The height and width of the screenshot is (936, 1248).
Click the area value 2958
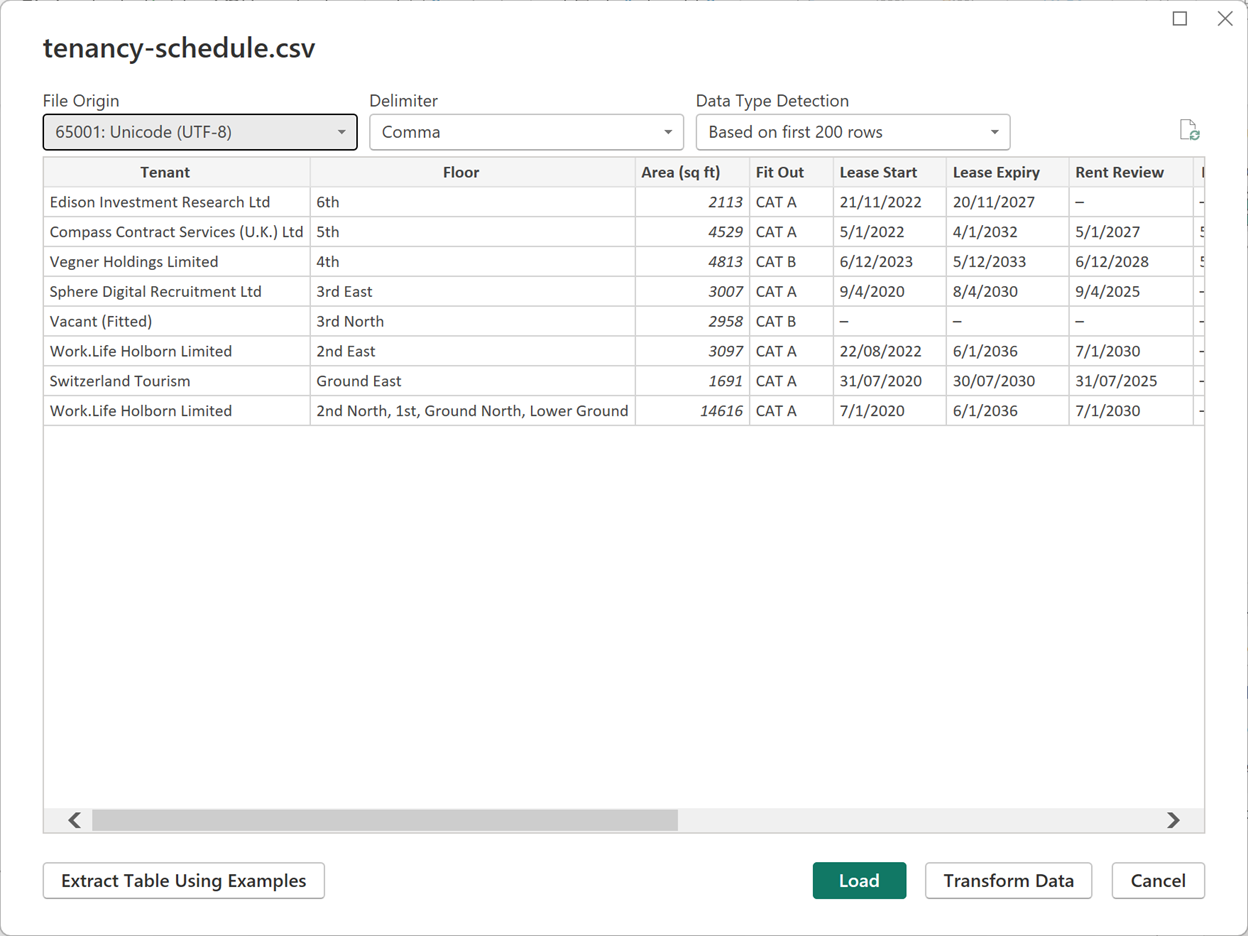tap(692, 322)
